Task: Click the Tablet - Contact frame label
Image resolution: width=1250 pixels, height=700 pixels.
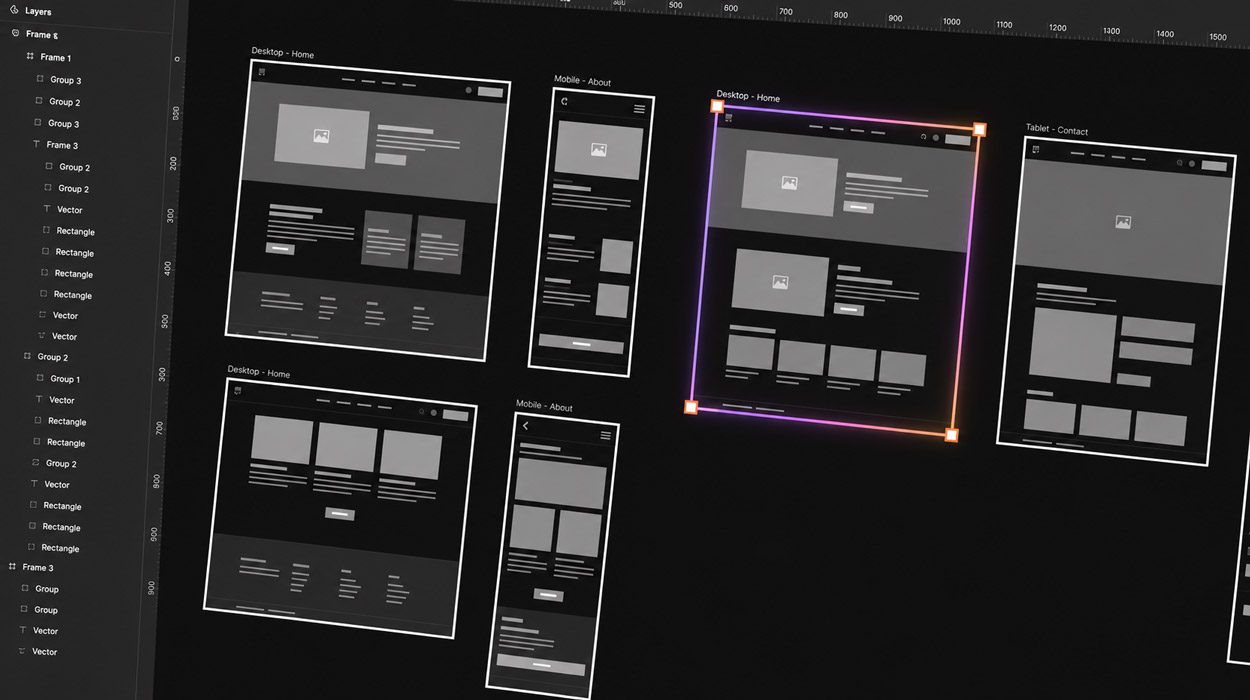Action: click(x=1057, y=130)
